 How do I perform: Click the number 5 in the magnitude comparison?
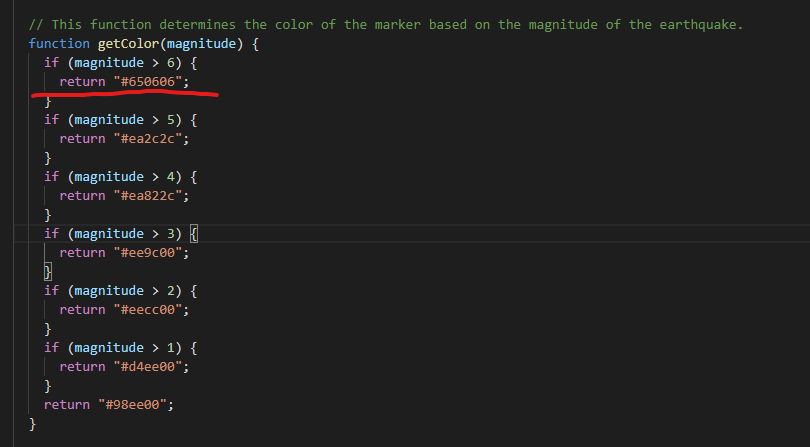click(171, 119)
